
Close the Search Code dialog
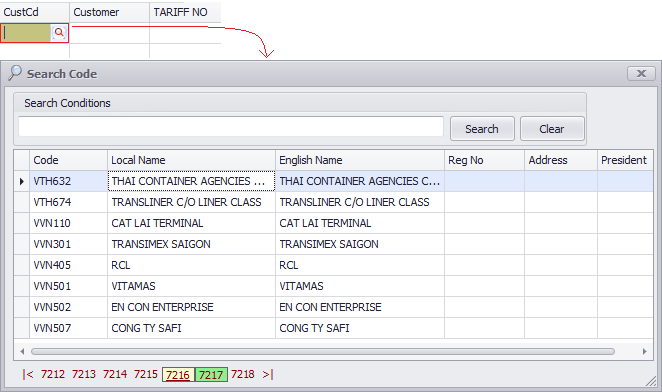pyautogui.click(x=641, y=74)
